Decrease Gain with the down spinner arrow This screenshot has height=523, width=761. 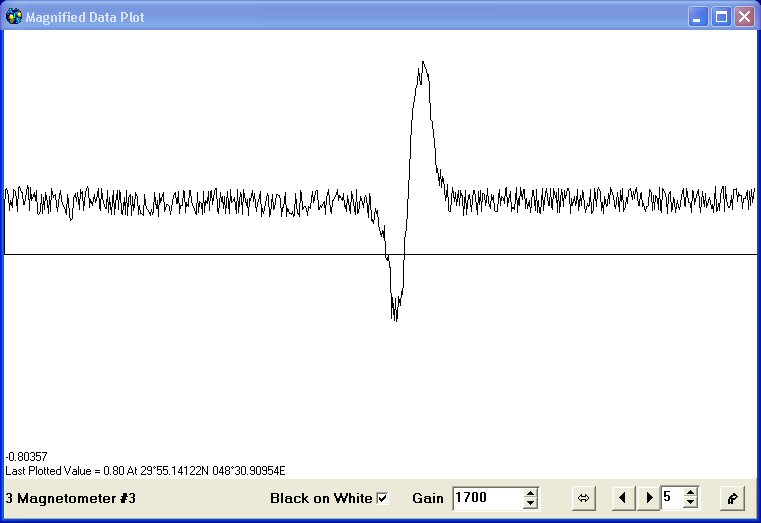pyautogui.click(x=530, y=503)
